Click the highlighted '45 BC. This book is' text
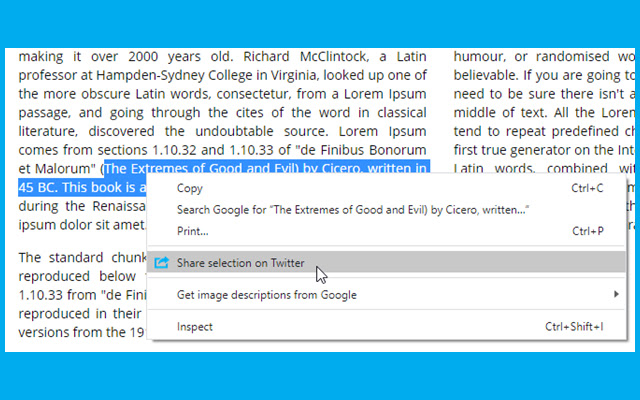The width and height of the screenshot is (640, 400). click(x=78, y=187)
